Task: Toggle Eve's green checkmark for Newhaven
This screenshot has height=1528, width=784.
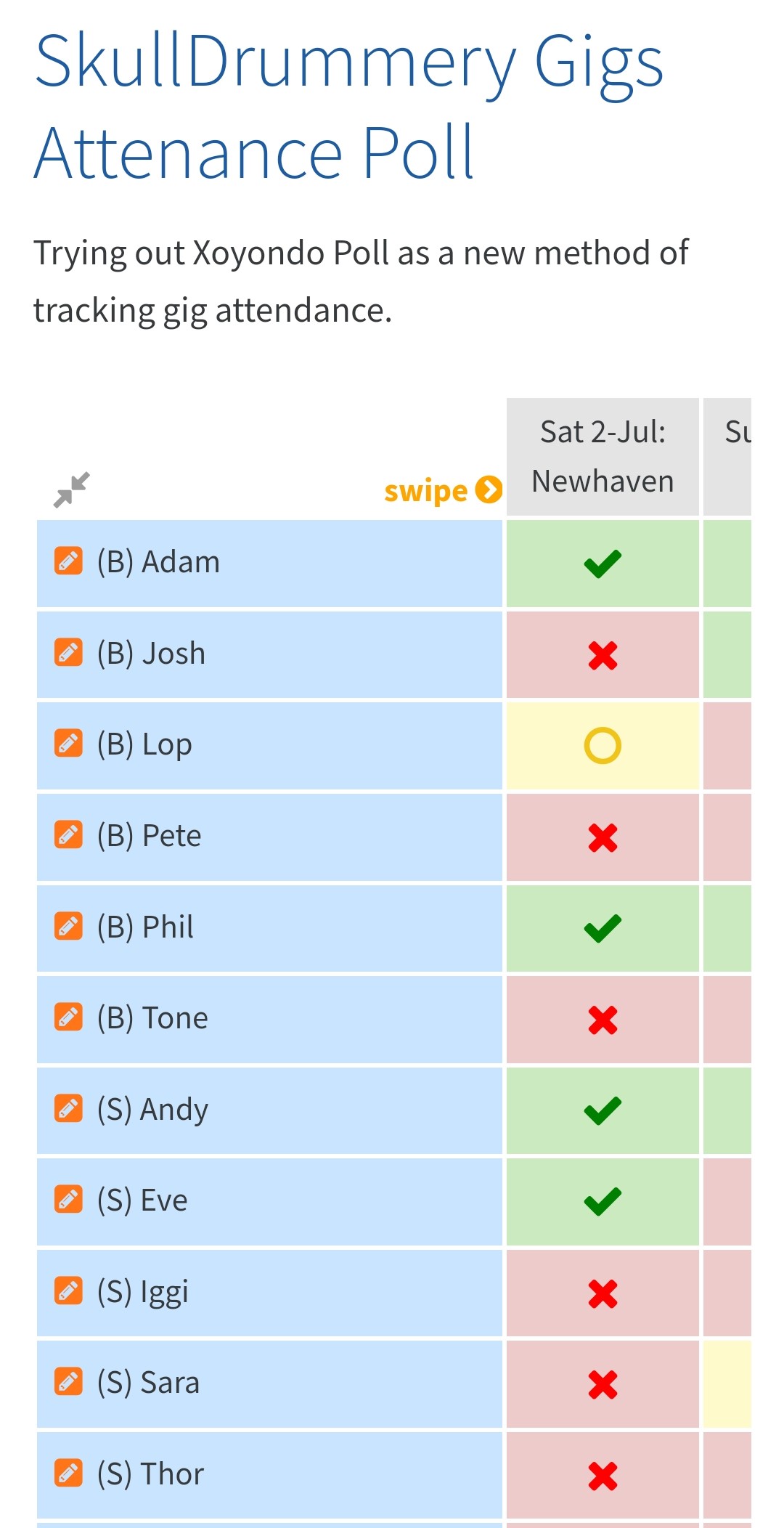Action: pyautogui.click(x=603, y=1202)
